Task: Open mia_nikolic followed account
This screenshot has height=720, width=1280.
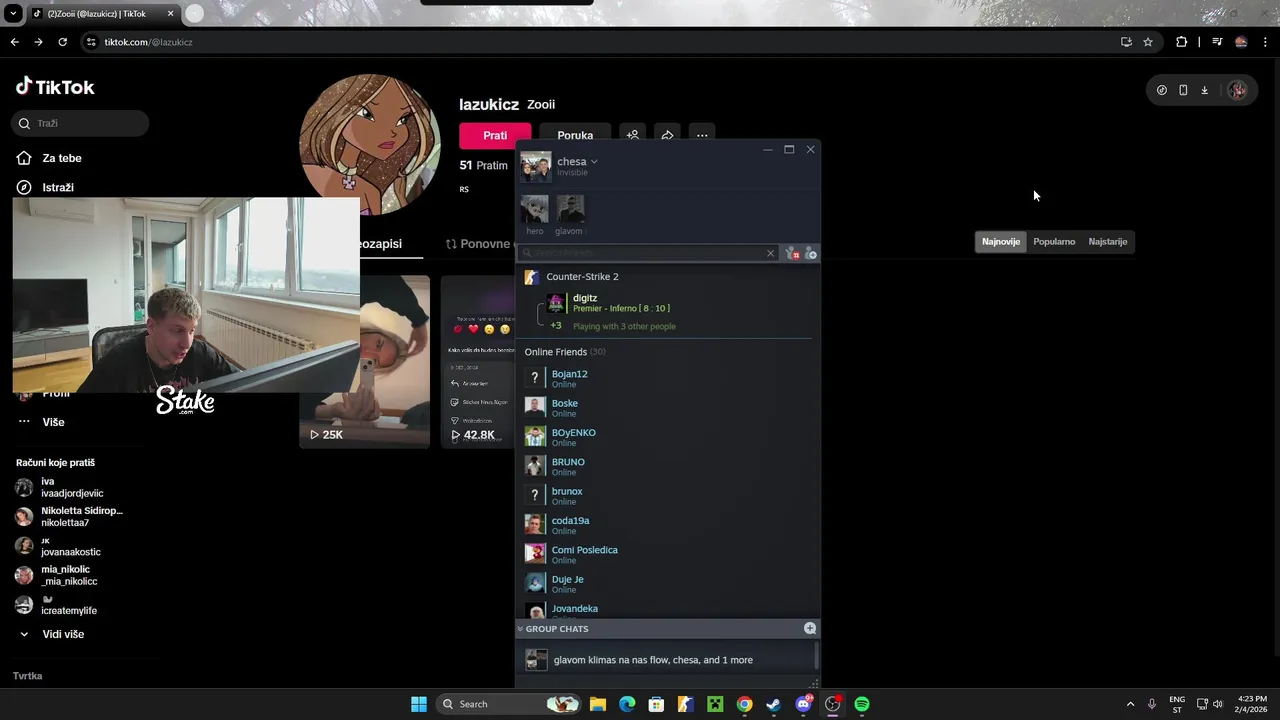Action: pos(57,575)
